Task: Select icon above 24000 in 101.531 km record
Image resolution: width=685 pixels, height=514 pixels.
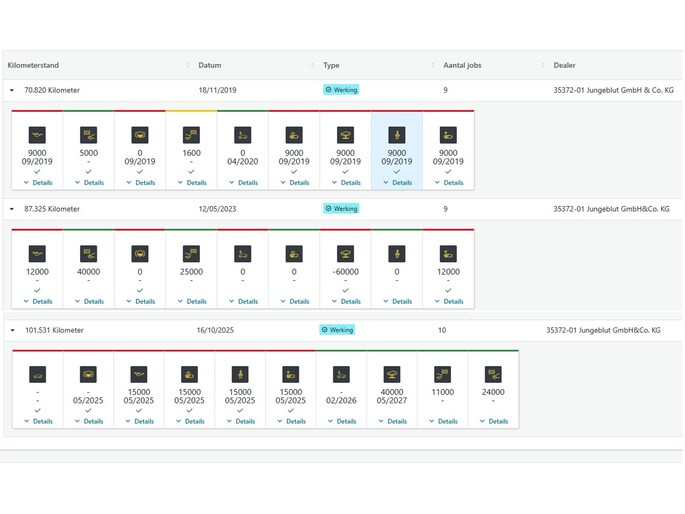Action: coord(493,375)
